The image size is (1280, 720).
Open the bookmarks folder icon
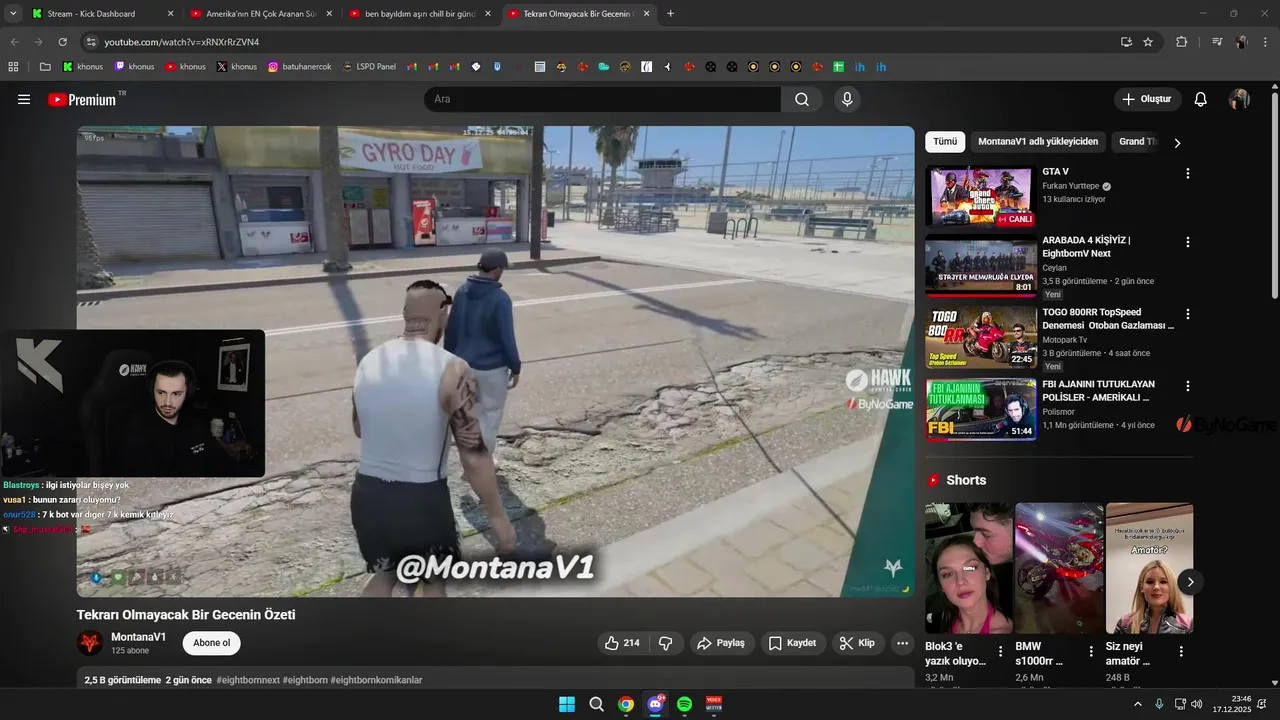coord(45,67)
